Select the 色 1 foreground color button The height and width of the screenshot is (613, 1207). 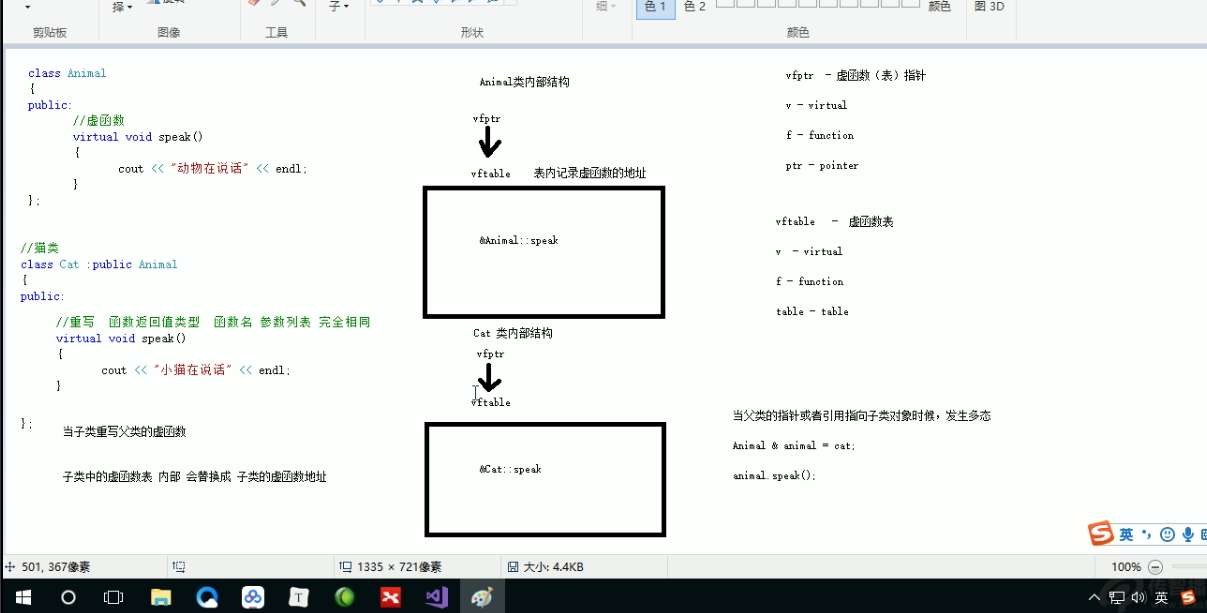pyautogui.click(x=655, y=7)
